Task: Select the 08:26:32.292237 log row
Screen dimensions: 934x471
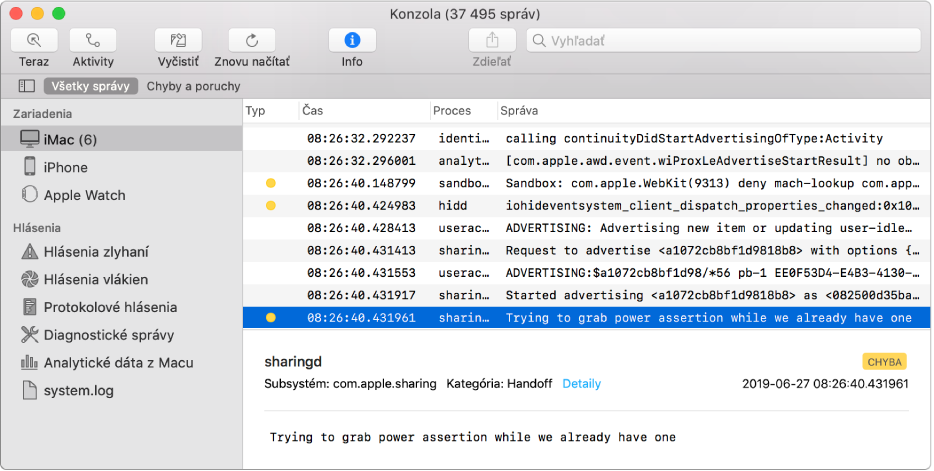Action: 586,139
